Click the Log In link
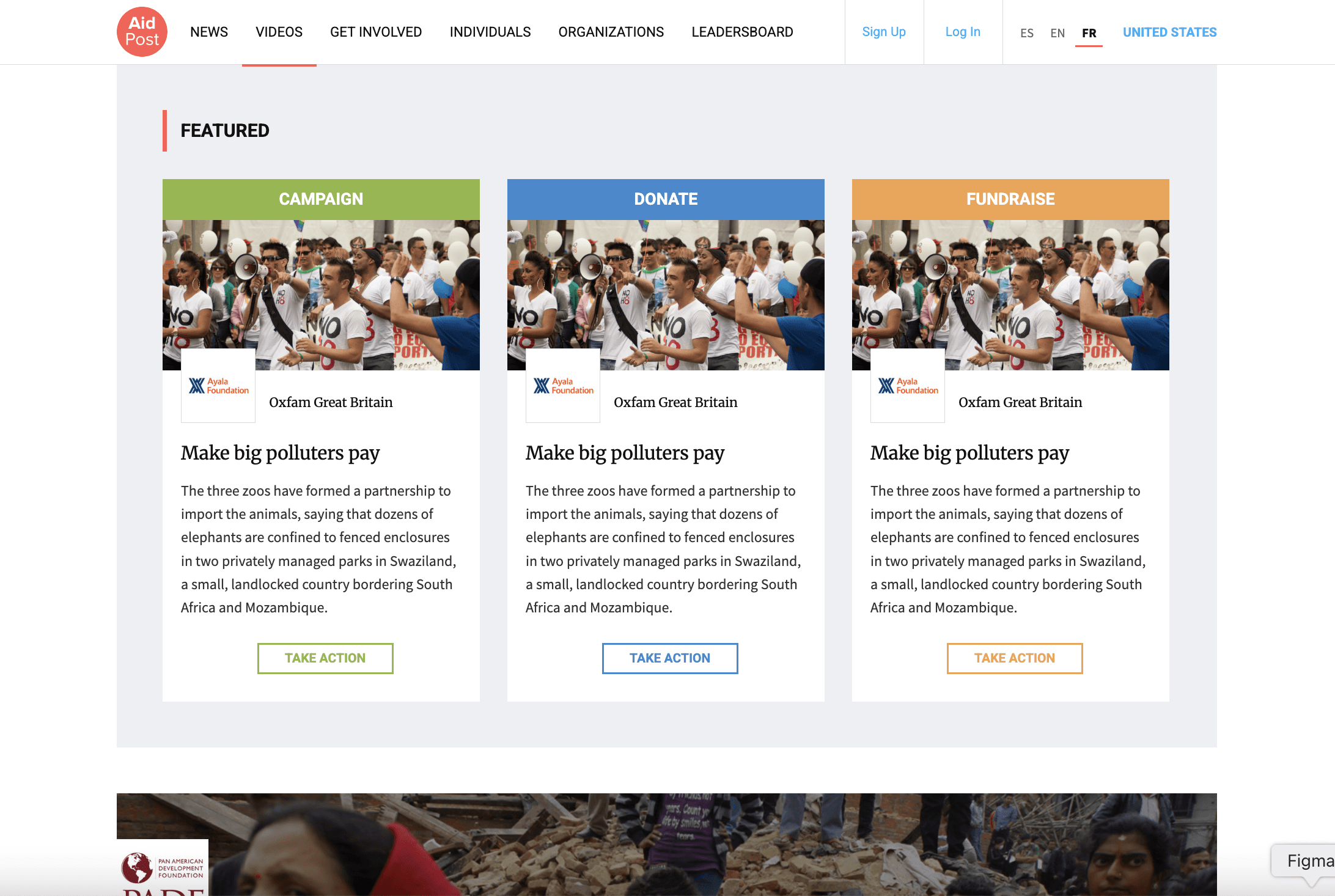The width and height of the screenshot is (1335, 896). [x=963, y=32]
